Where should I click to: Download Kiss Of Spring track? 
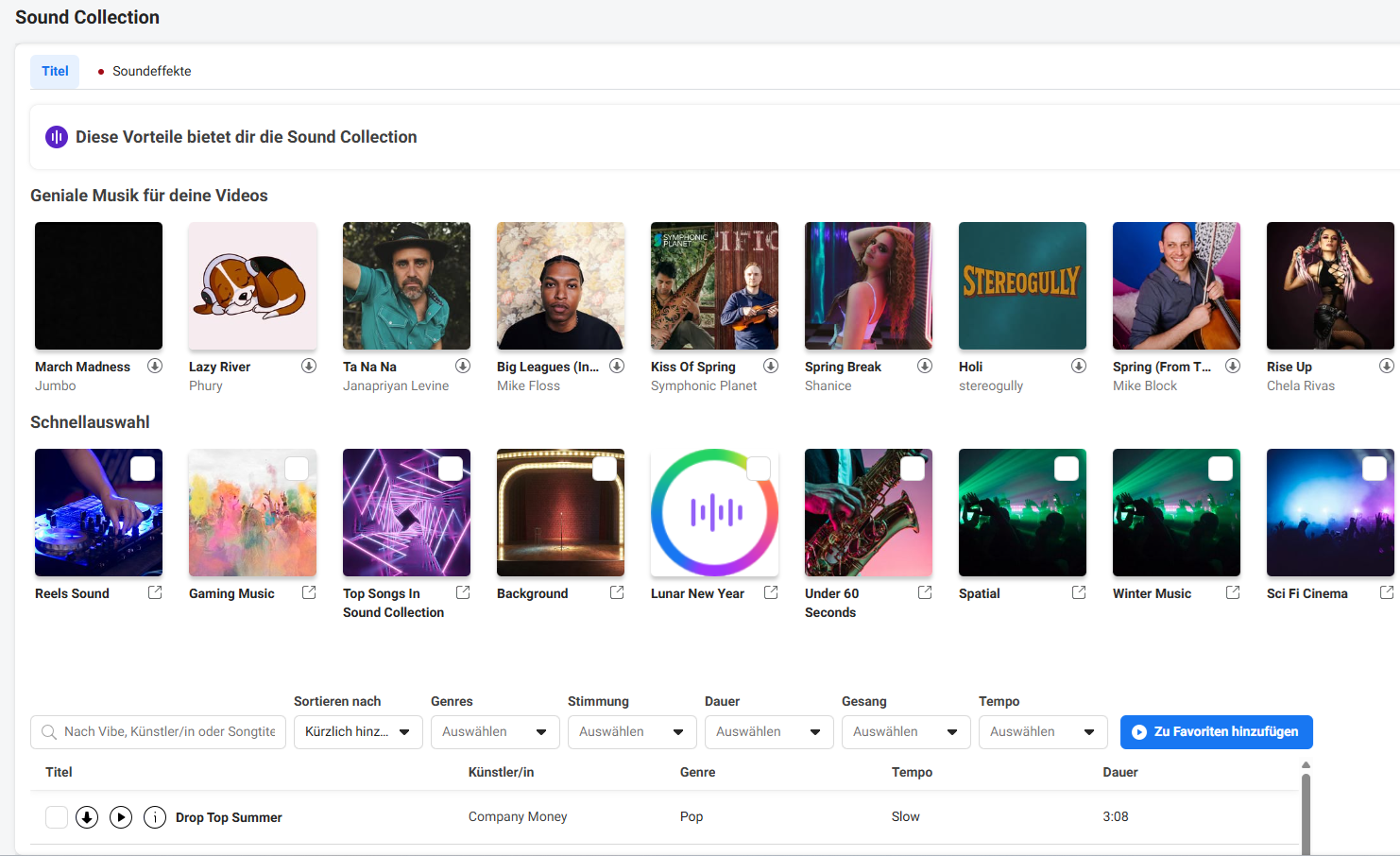(771, 366)
